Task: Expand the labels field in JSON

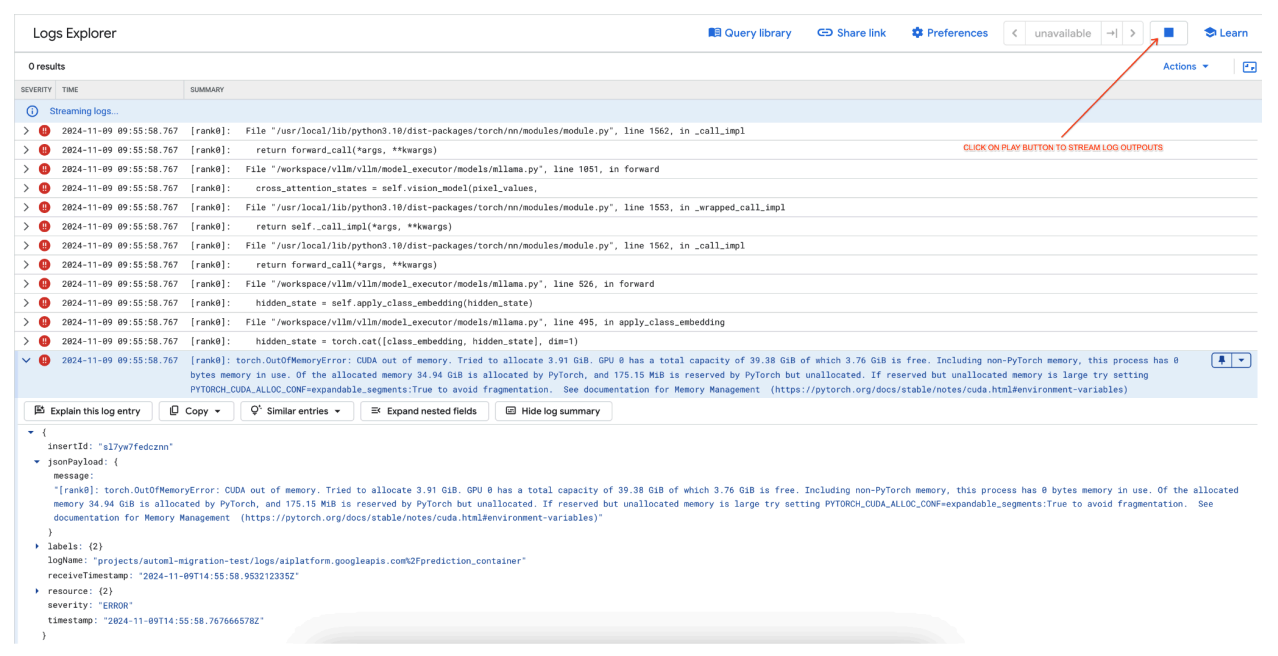Action: click(38, 546)
